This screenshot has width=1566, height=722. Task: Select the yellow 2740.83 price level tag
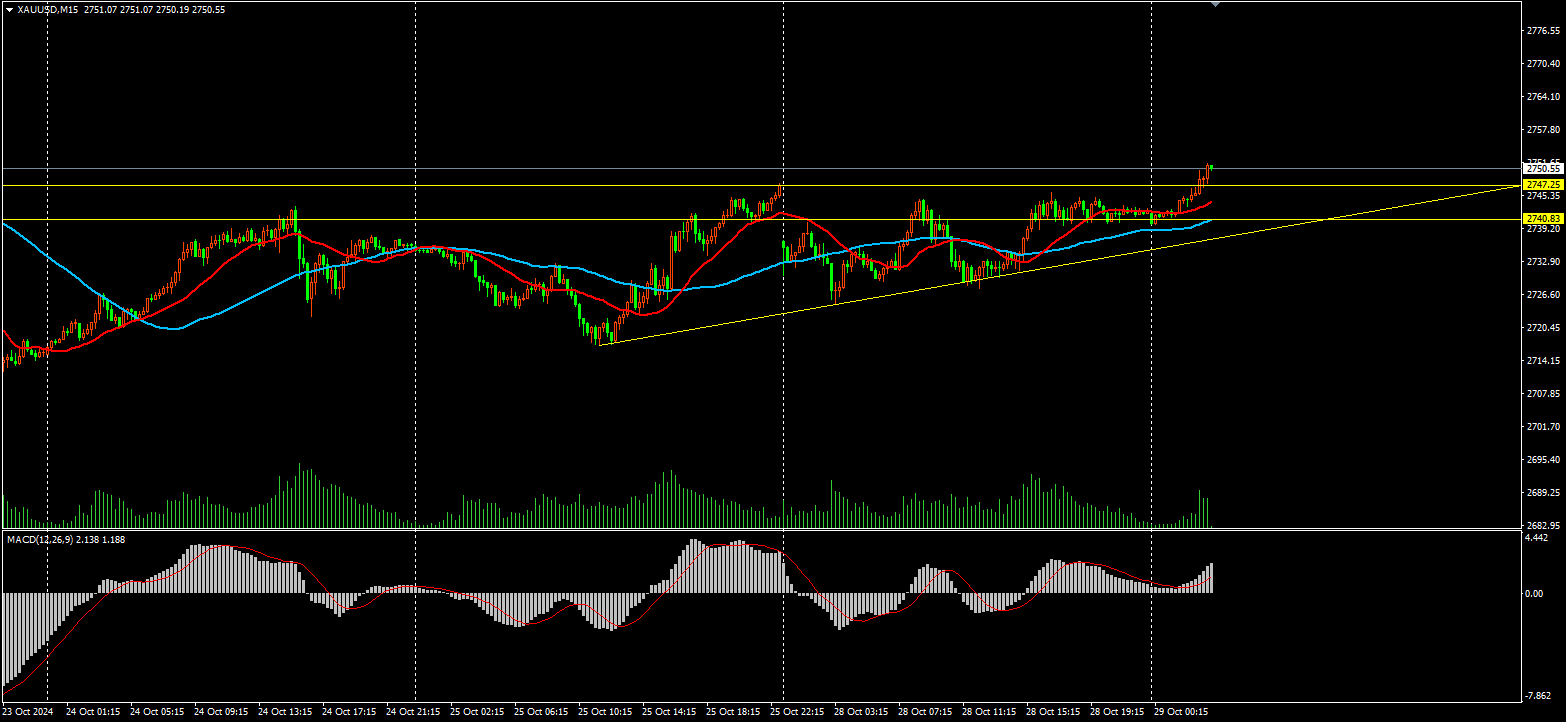pos(1543,218)
